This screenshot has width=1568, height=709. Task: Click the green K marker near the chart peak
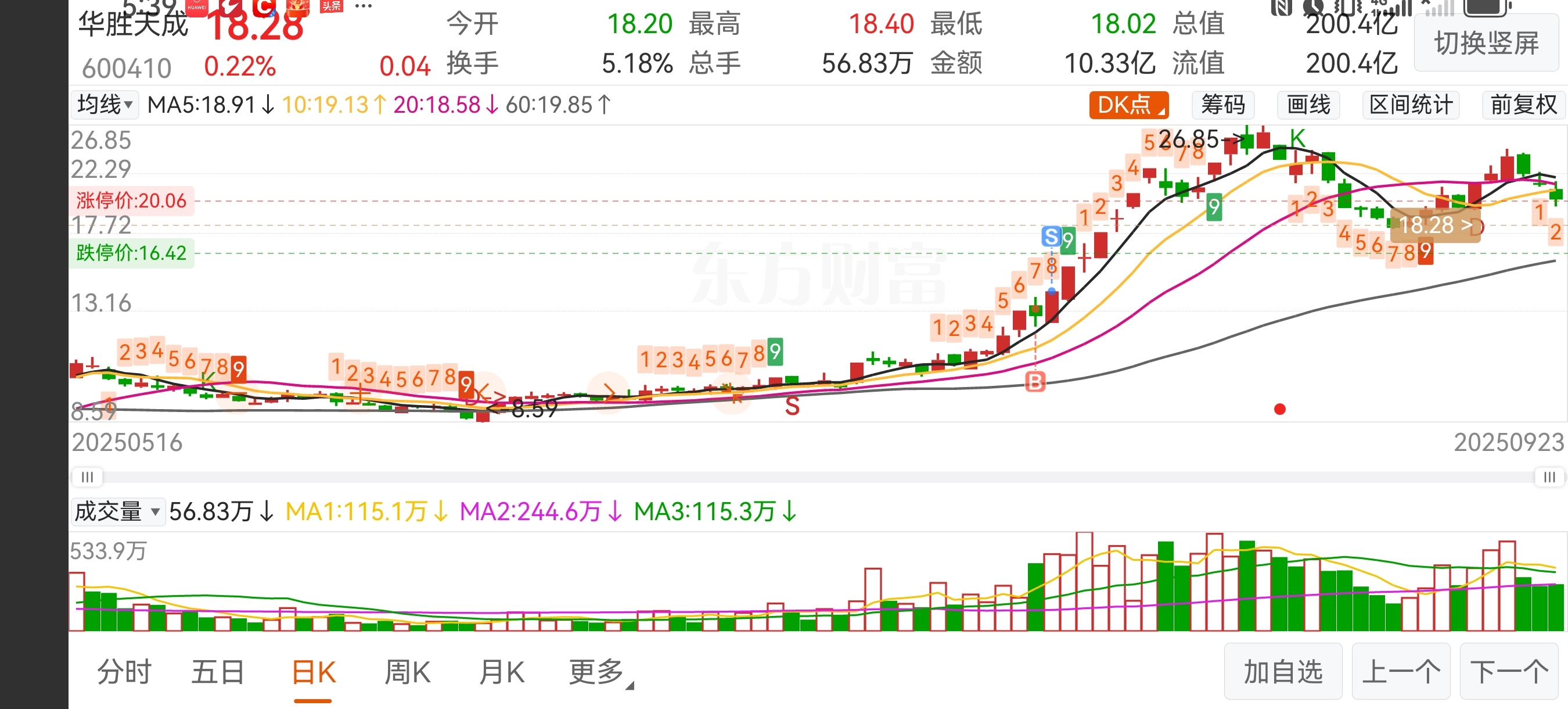(x=1297, y=139)
